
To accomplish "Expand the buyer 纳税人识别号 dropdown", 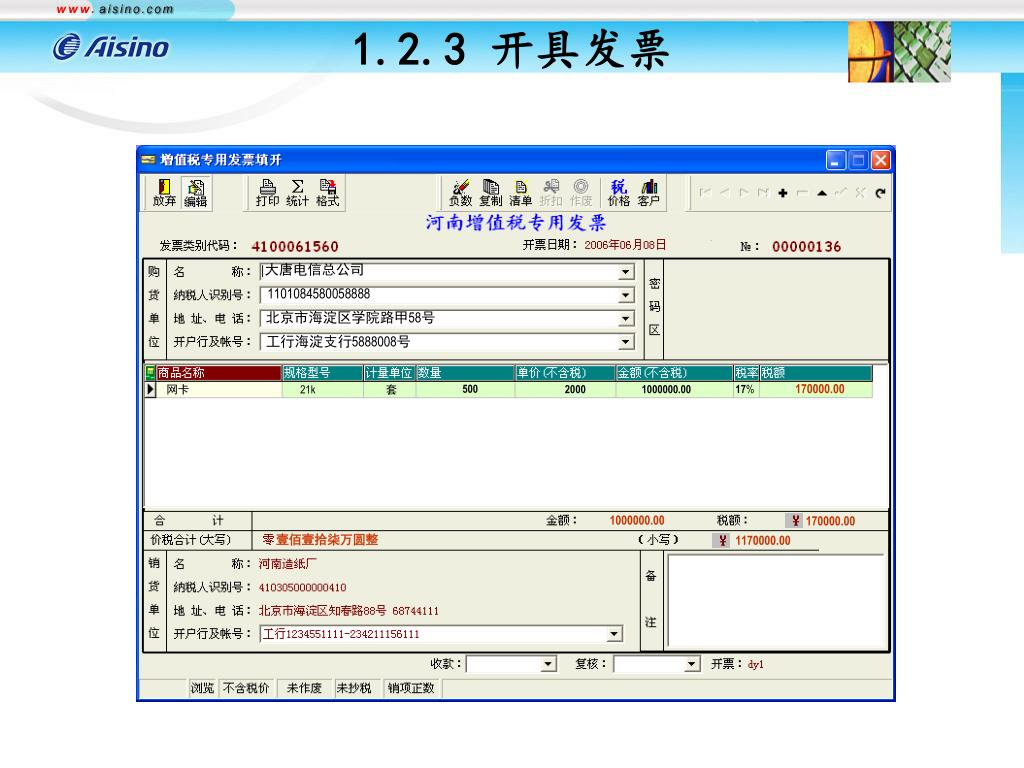I will (625, 295).
